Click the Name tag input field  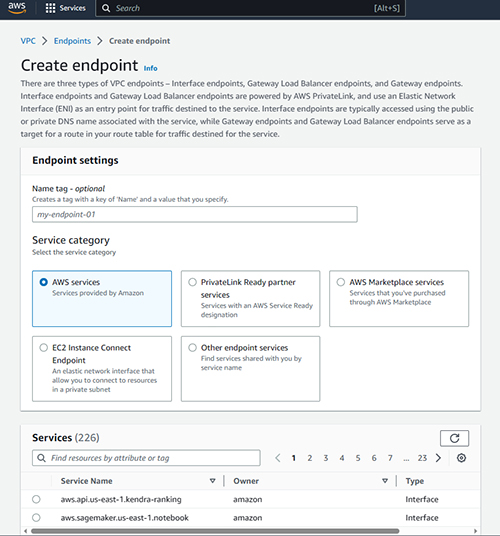pos(195,214)
